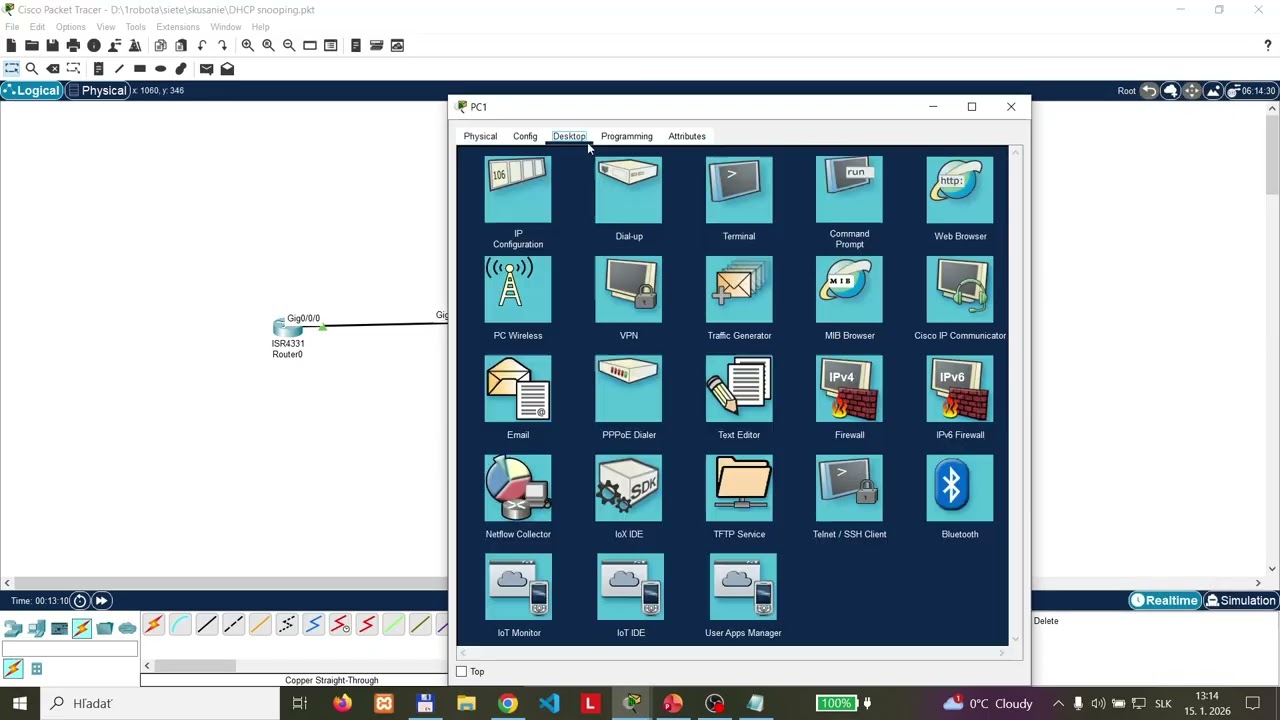Click the Undo toolbar icon
This screenshot has height=720, width=1280.
pyautogui.click(x=202, y=45)
